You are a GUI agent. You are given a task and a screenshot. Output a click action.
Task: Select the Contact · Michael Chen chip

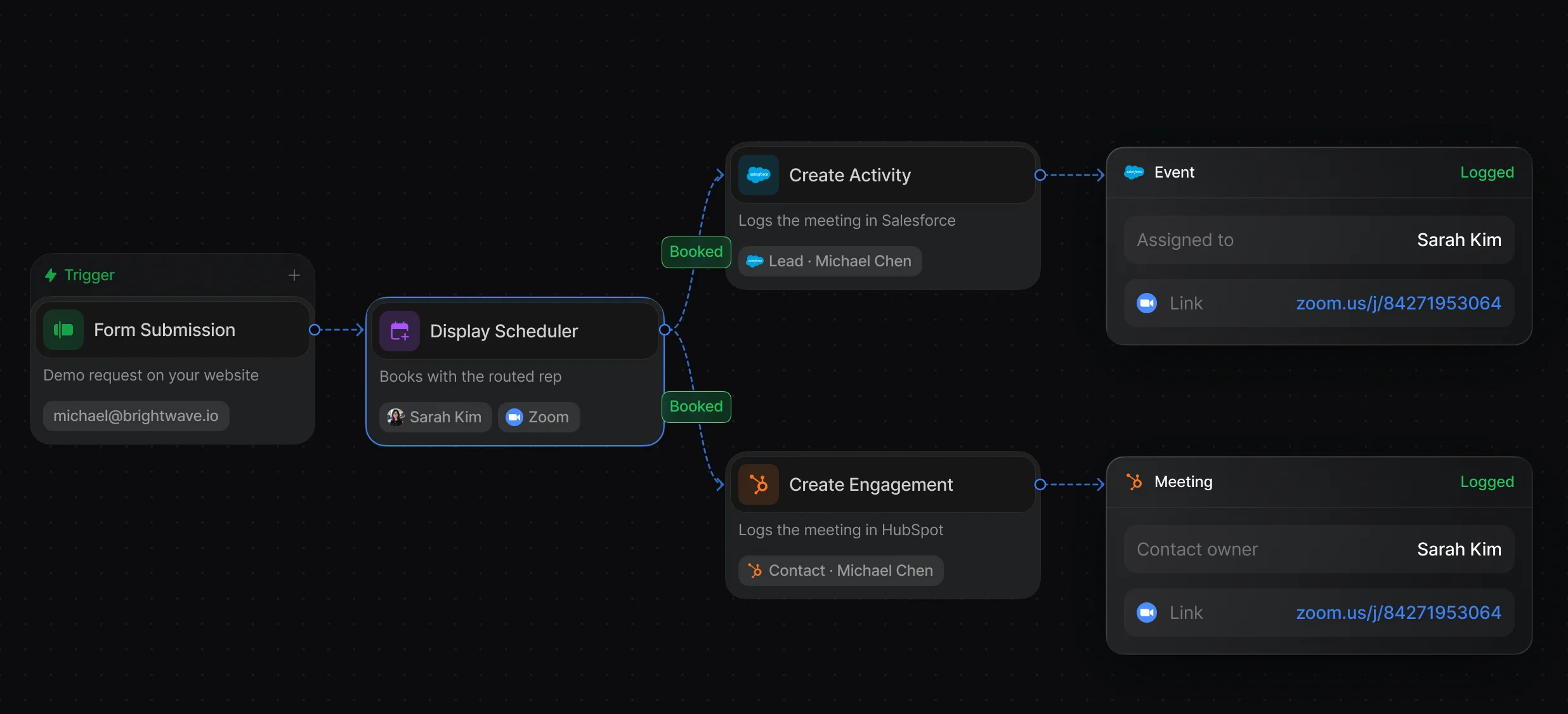click(x=840, y=571)
